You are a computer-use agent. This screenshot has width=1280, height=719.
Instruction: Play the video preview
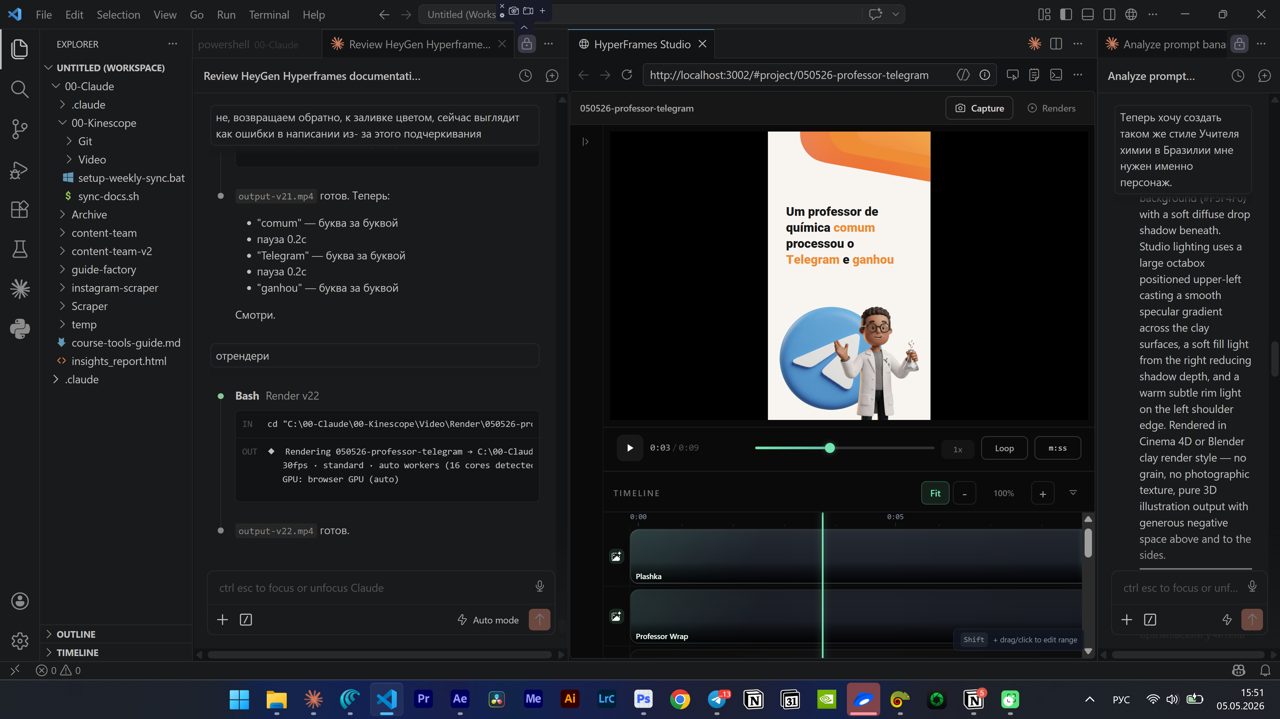(x=629, y=448)
